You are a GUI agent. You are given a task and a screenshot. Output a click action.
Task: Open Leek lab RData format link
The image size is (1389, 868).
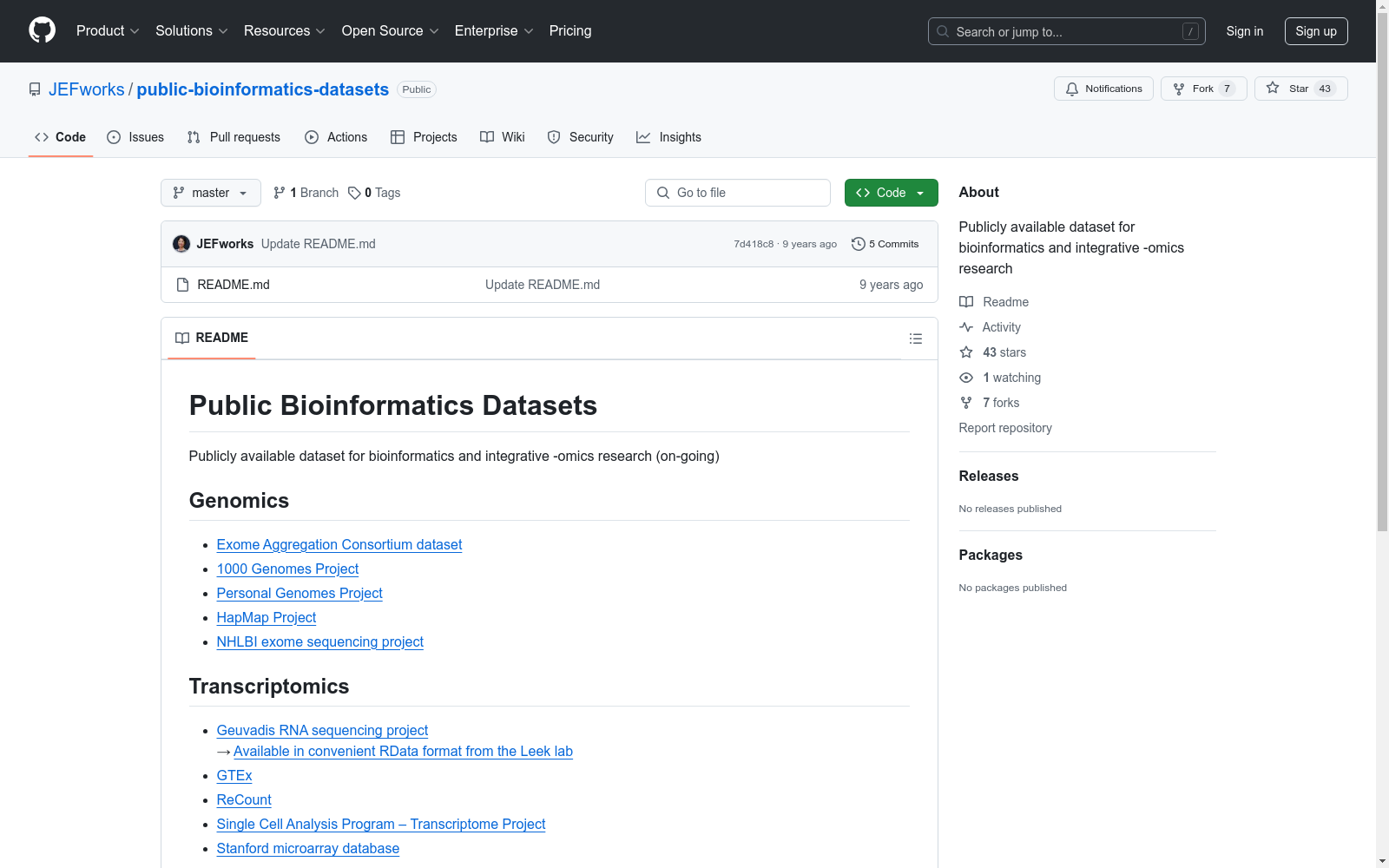point(403,751)
